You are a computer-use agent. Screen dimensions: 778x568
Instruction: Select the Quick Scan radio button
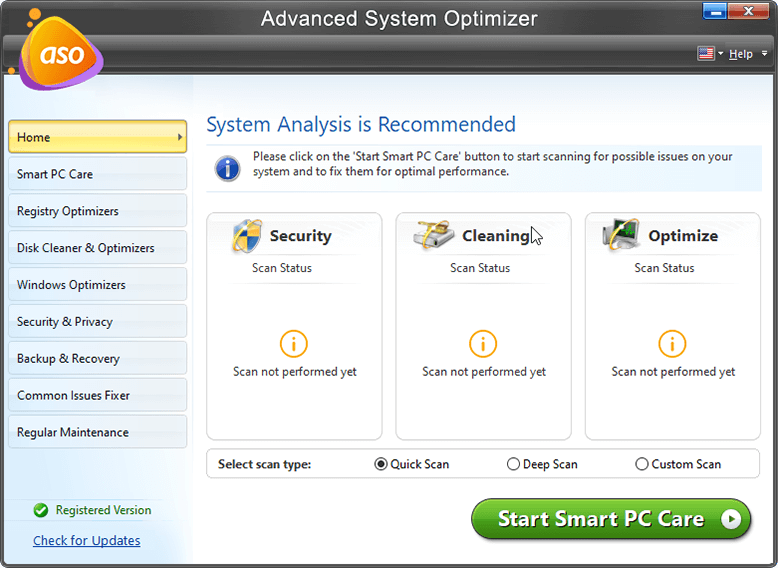[381, 464]
